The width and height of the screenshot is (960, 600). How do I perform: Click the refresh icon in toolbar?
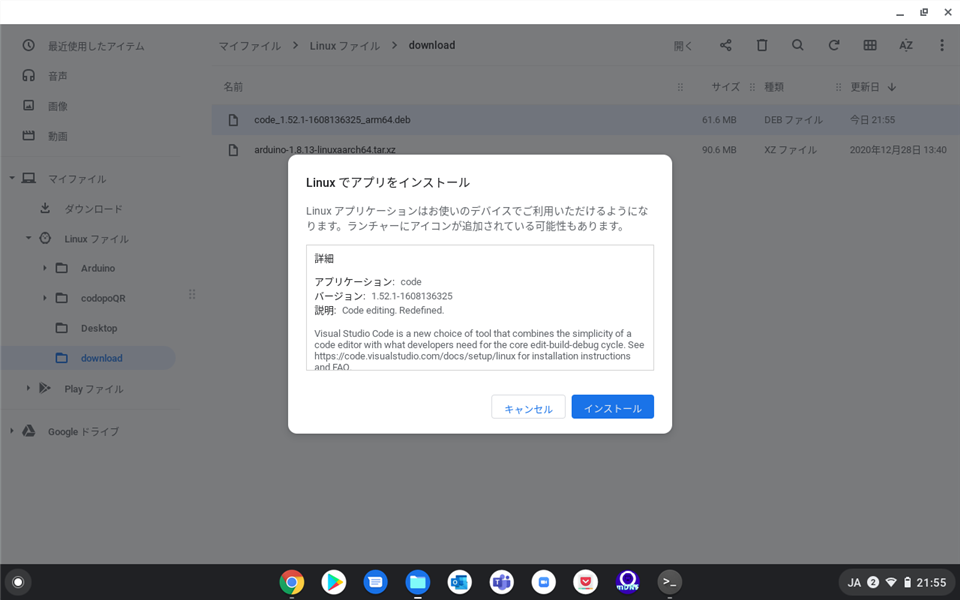833,45
